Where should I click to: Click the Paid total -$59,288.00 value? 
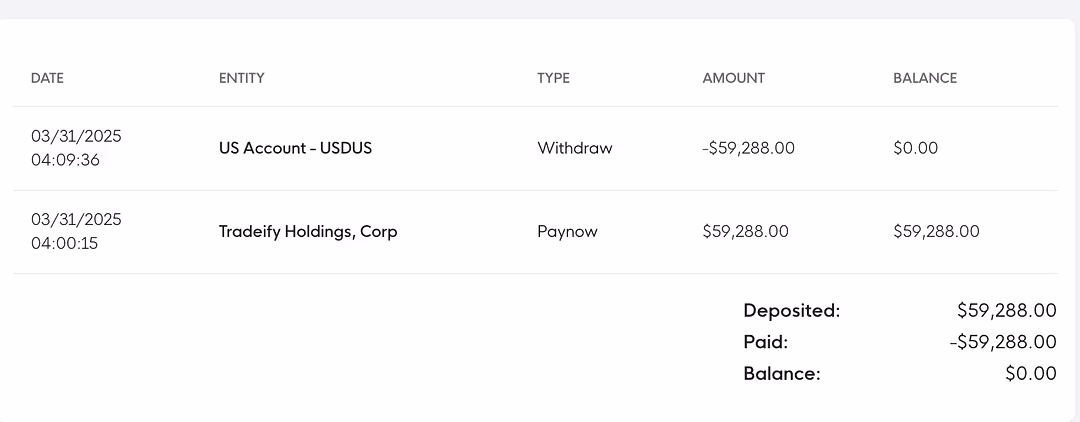click(x=1003, y=342)
